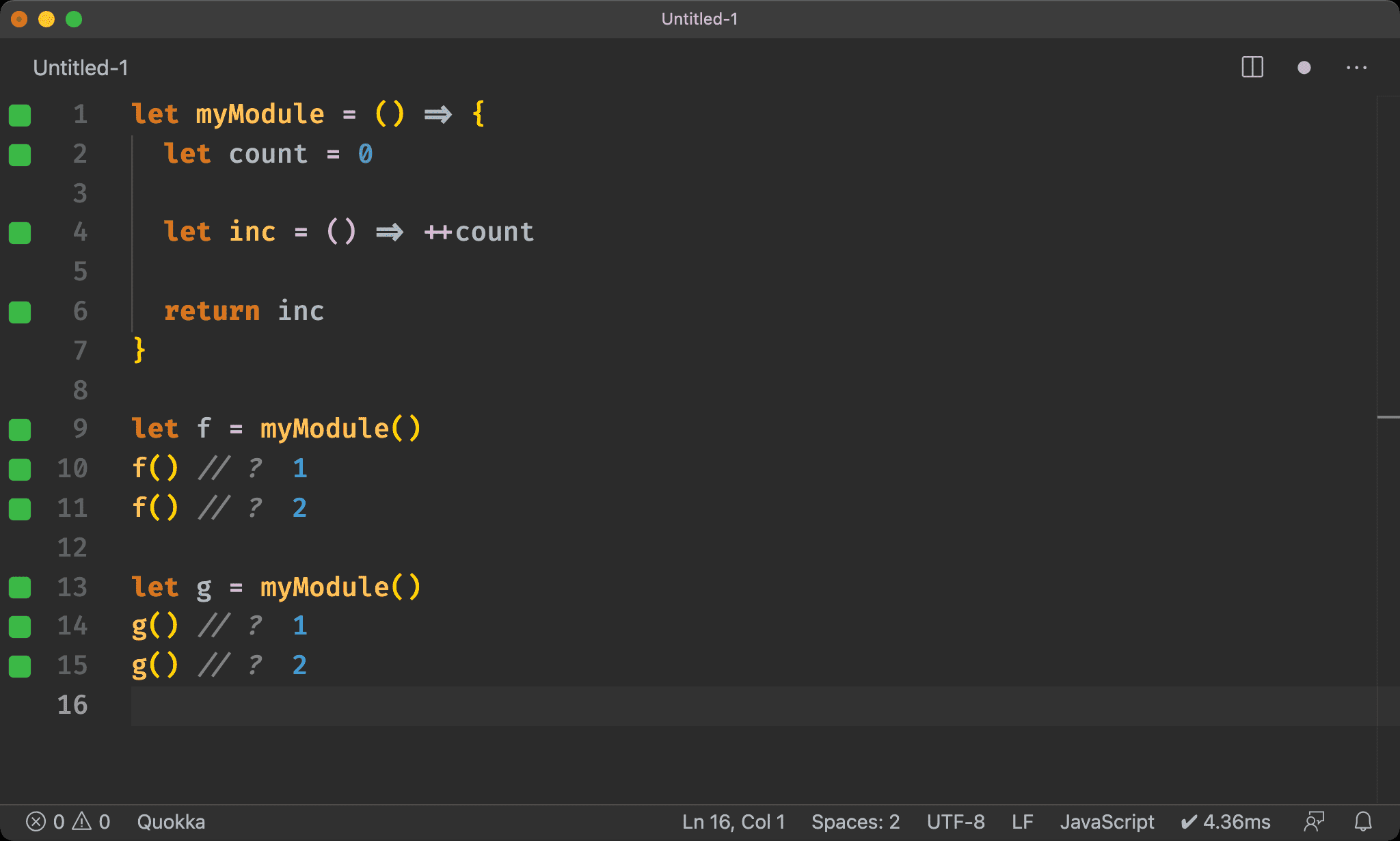Open the more actions ellipsis menu
Image resolution: width=1400 pixels, height=841 pixels.
1356,68
